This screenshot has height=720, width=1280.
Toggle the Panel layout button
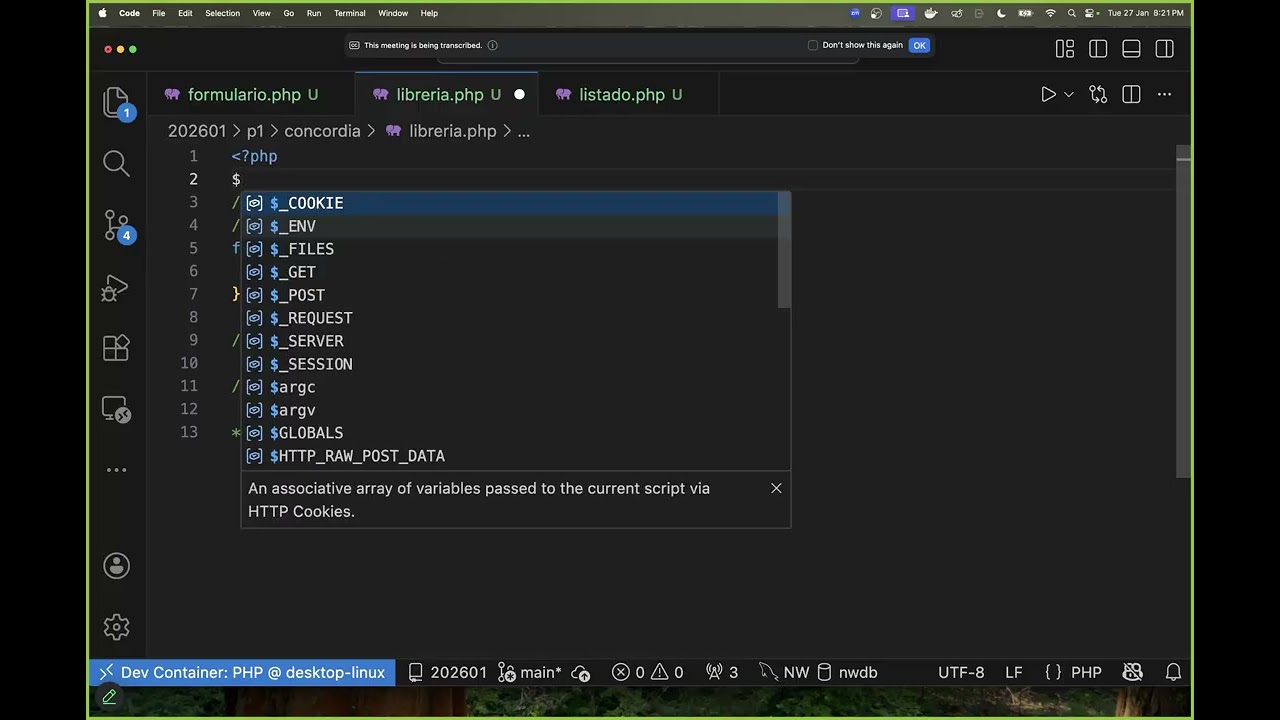coord(1131,49)
